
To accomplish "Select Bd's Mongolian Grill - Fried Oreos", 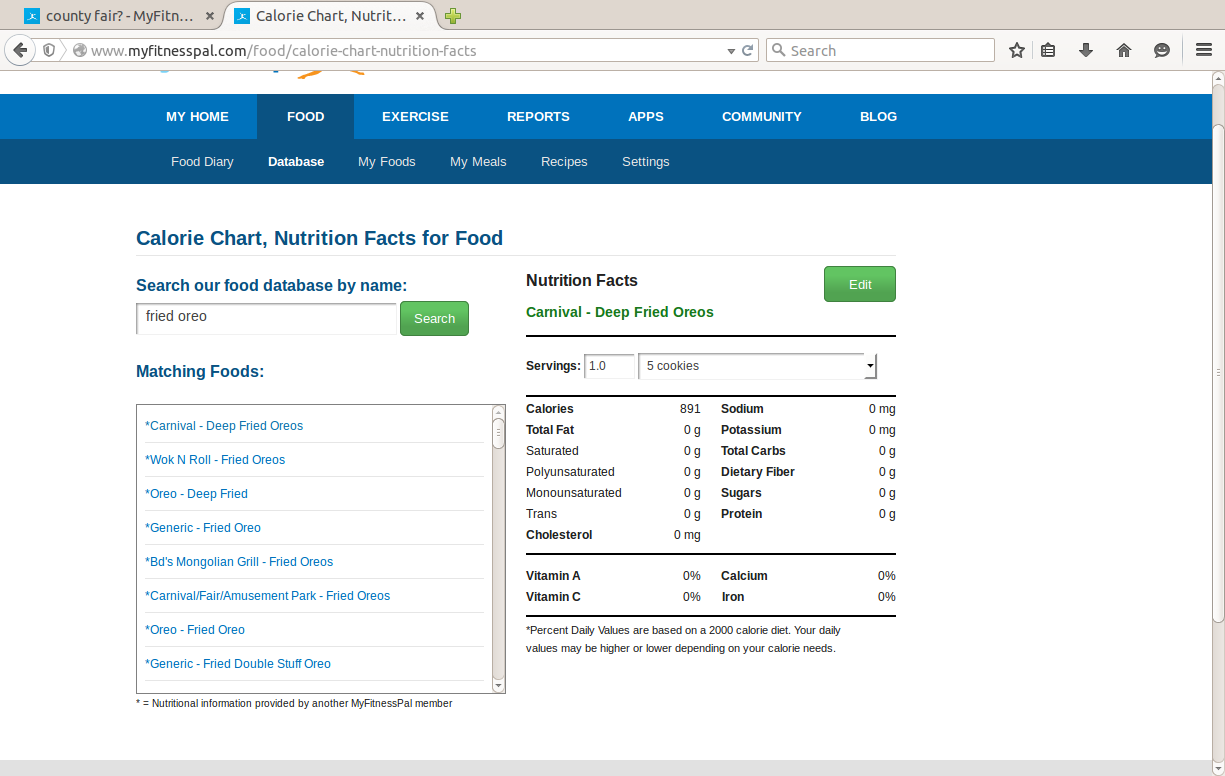I will (239, 562).
